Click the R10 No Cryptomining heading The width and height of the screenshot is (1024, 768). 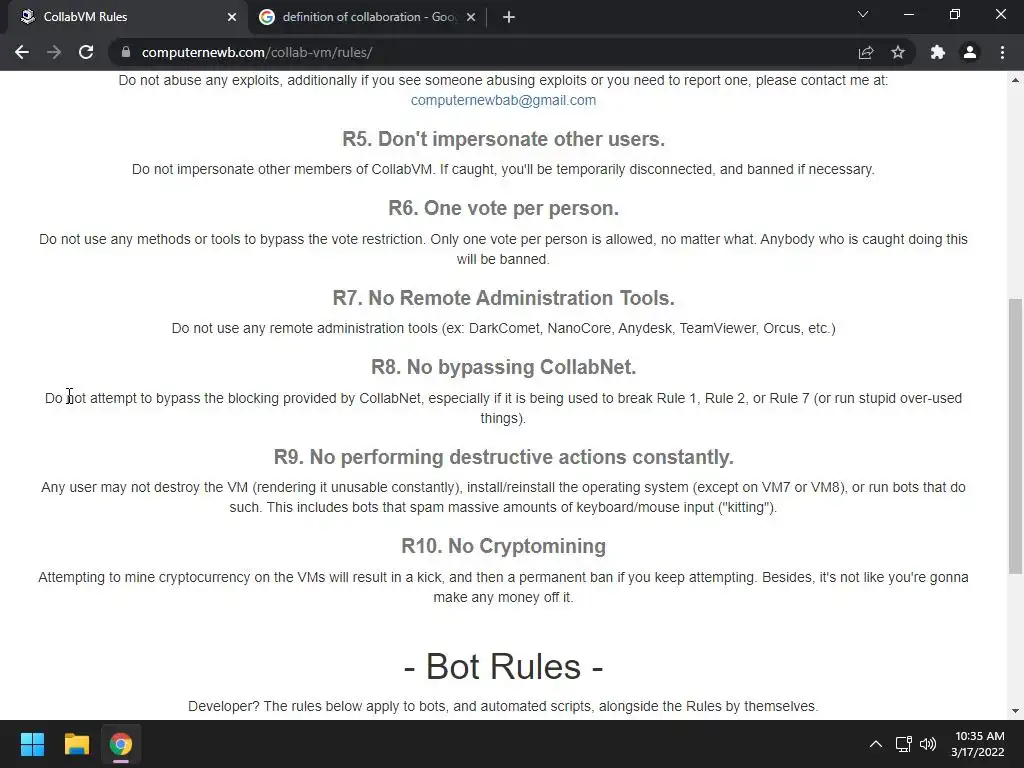[504, 546]
